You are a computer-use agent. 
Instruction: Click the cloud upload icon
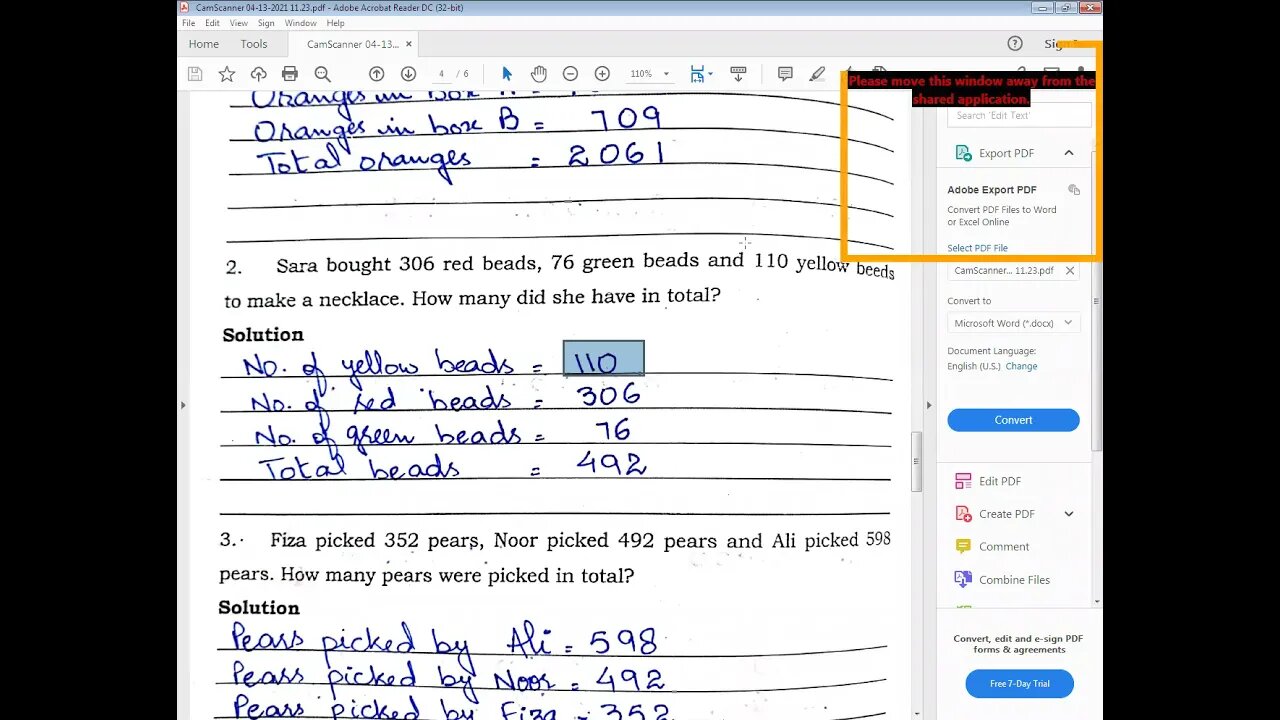[x=258, y=74]
